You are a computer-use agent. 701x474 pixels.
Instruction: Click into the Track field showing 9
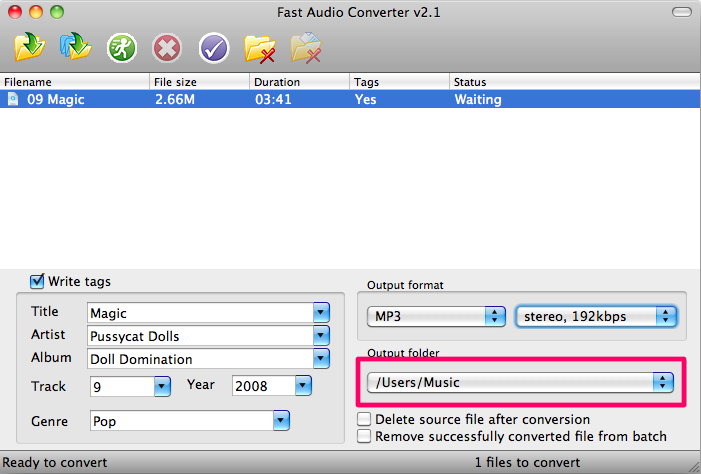point(122,386)
